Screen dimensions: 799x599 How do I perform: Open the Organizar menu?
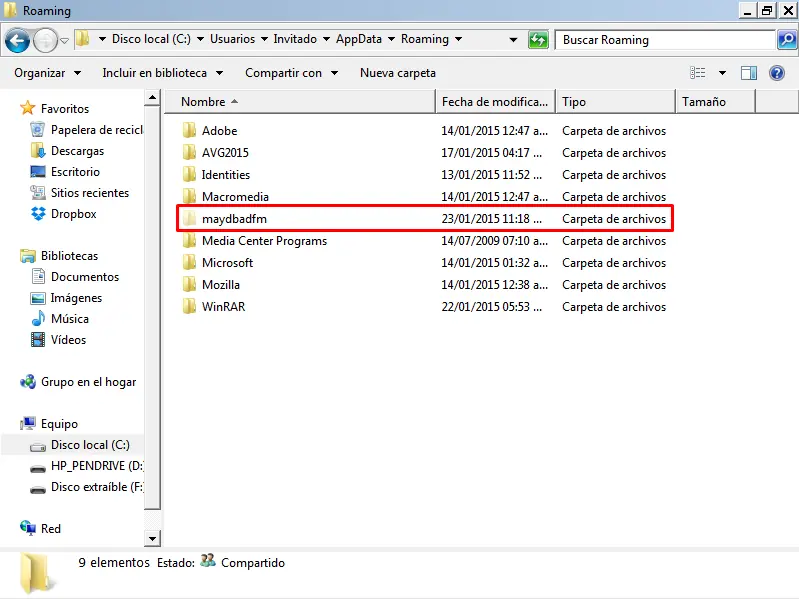(x=47, y=73)
